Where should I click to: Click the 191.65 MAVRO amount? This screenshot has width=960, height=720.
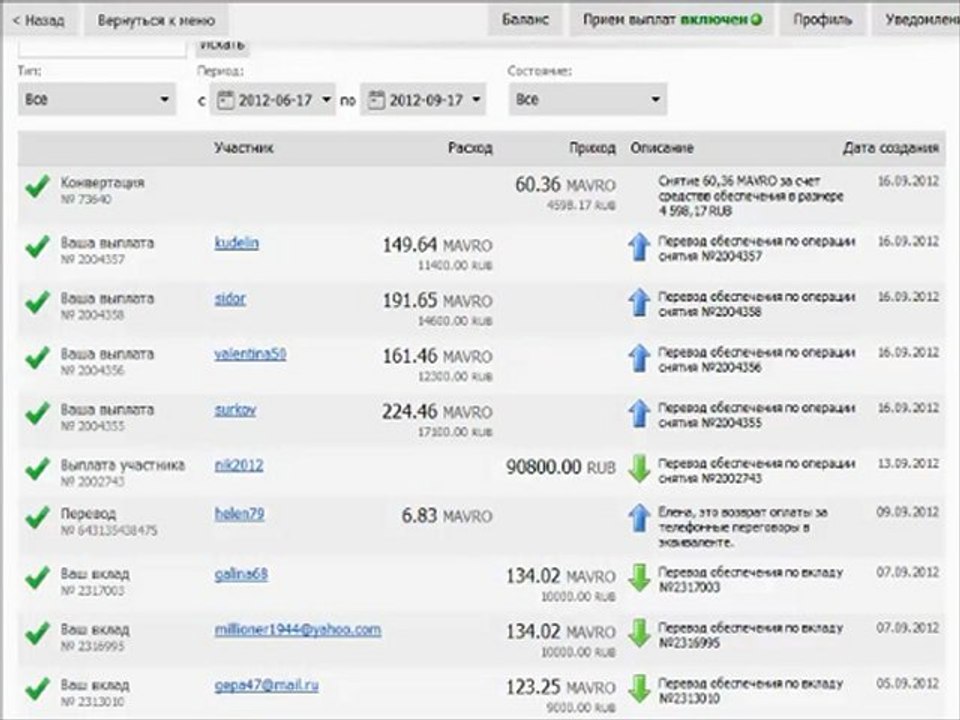click(x=437, y=301)
